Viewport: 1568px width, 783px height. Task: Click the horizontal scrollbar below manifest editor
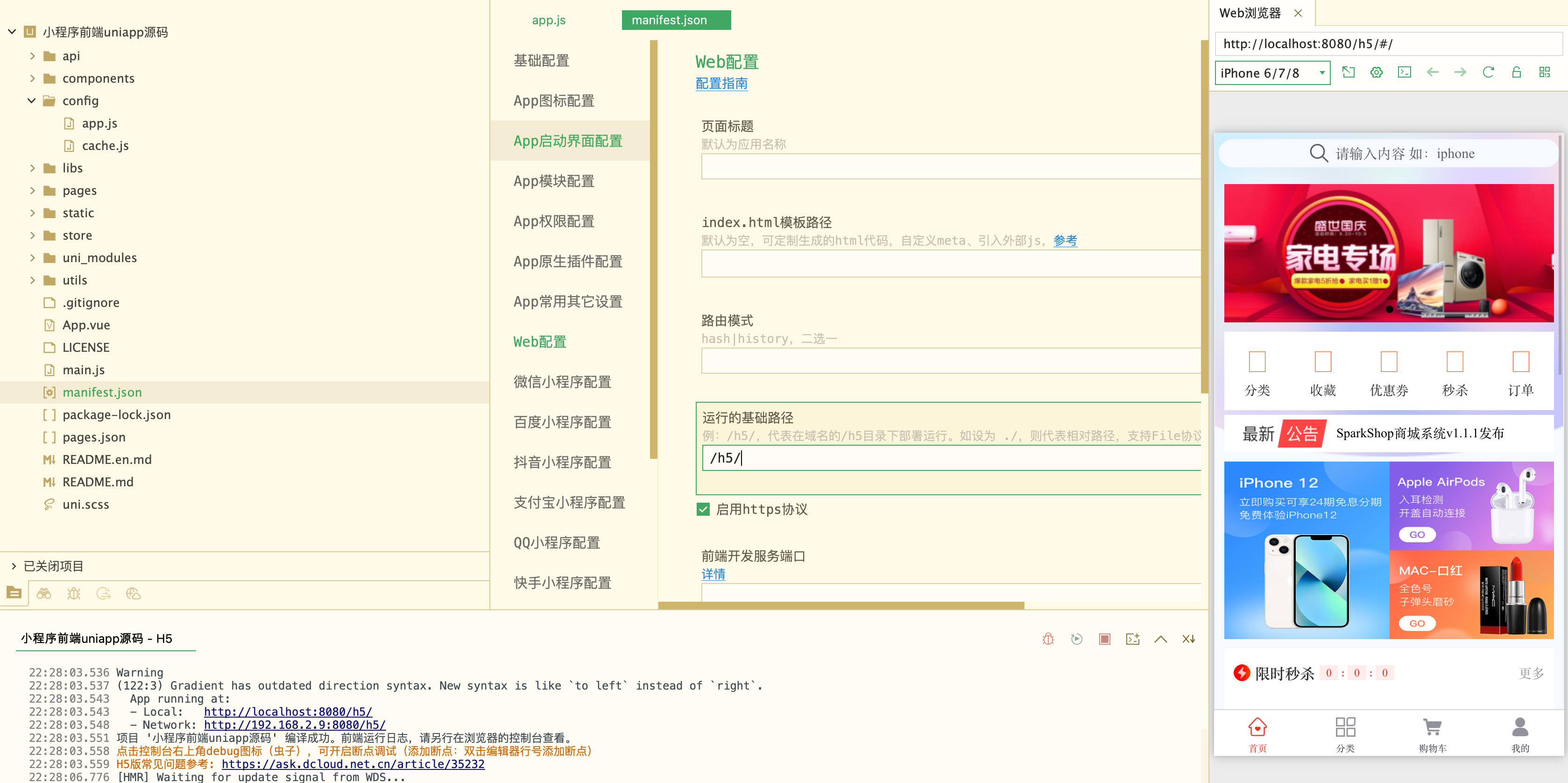pos(841,605)
